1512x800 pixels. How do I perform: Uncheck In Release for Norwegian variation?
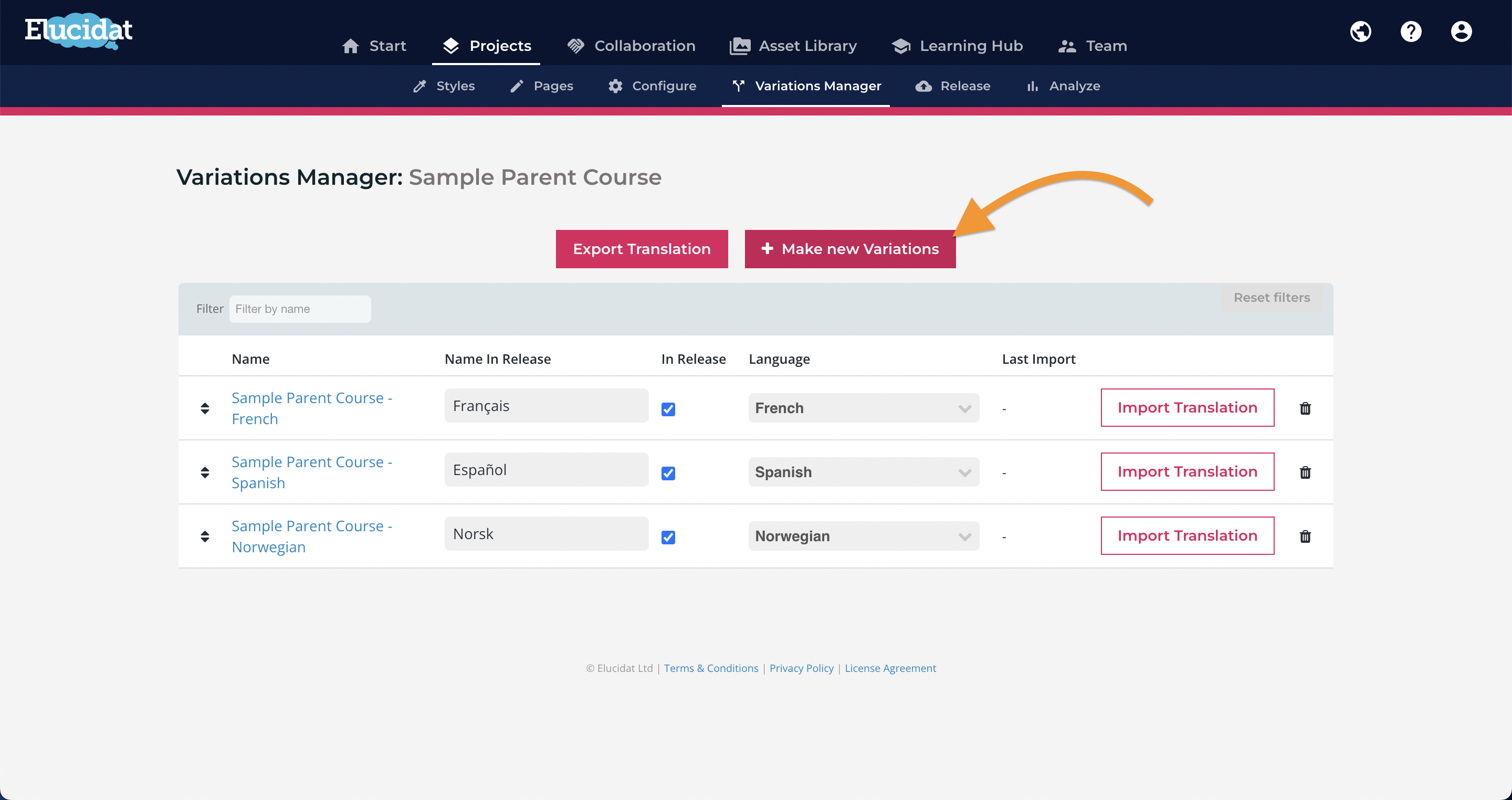coord(668,537)
